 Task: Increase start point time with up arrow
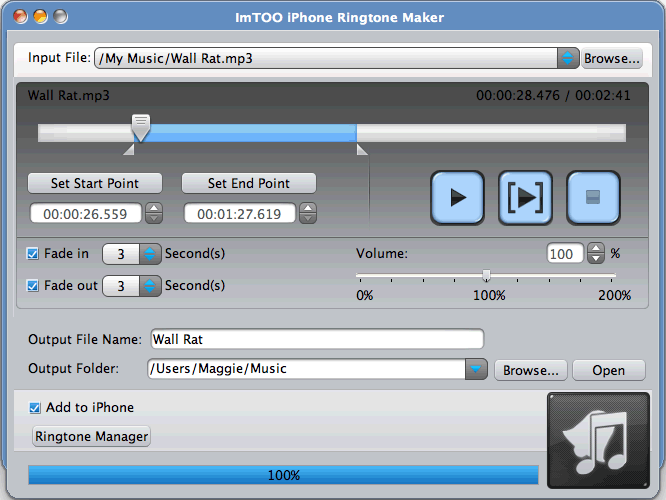154,208
